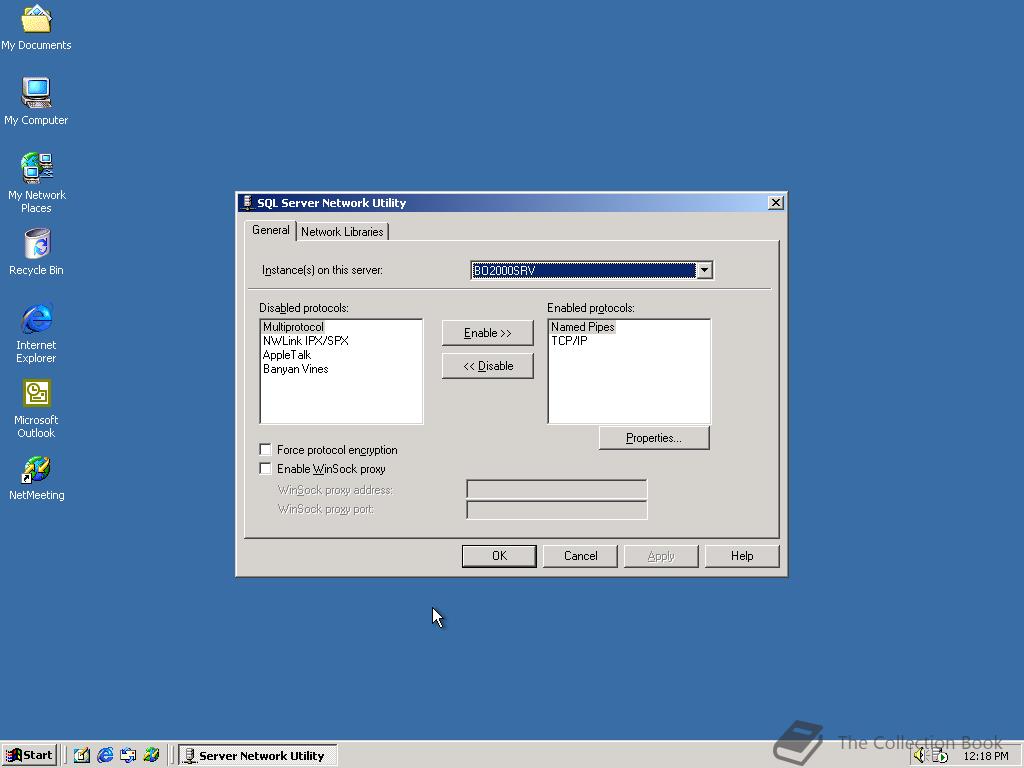Click the greyed Apply button
Image resolution: width=1024 pixels, height=768 pixels.
coord(661,556)
